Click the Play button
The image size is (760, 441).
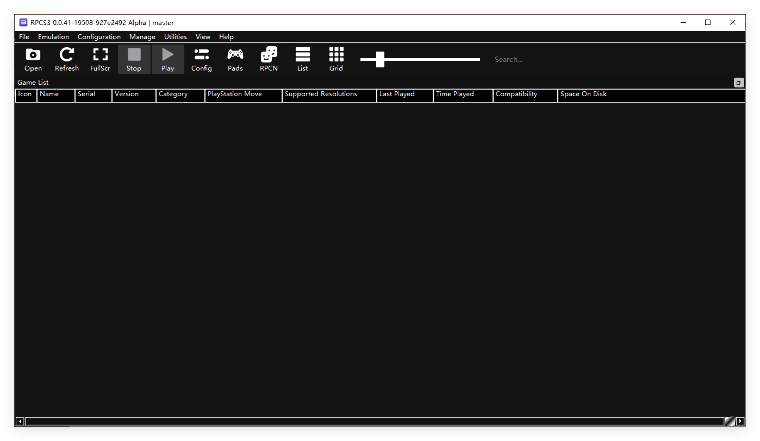tap(168, 60)
